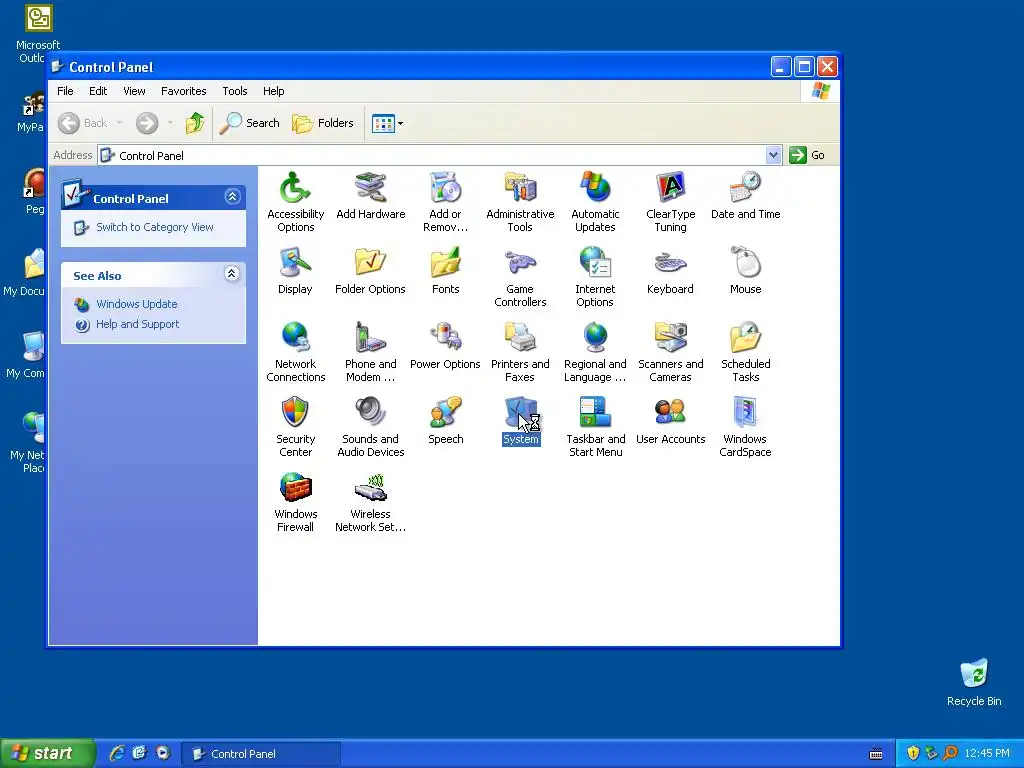
Task: Click the Start button
Action: coord(47,753)
